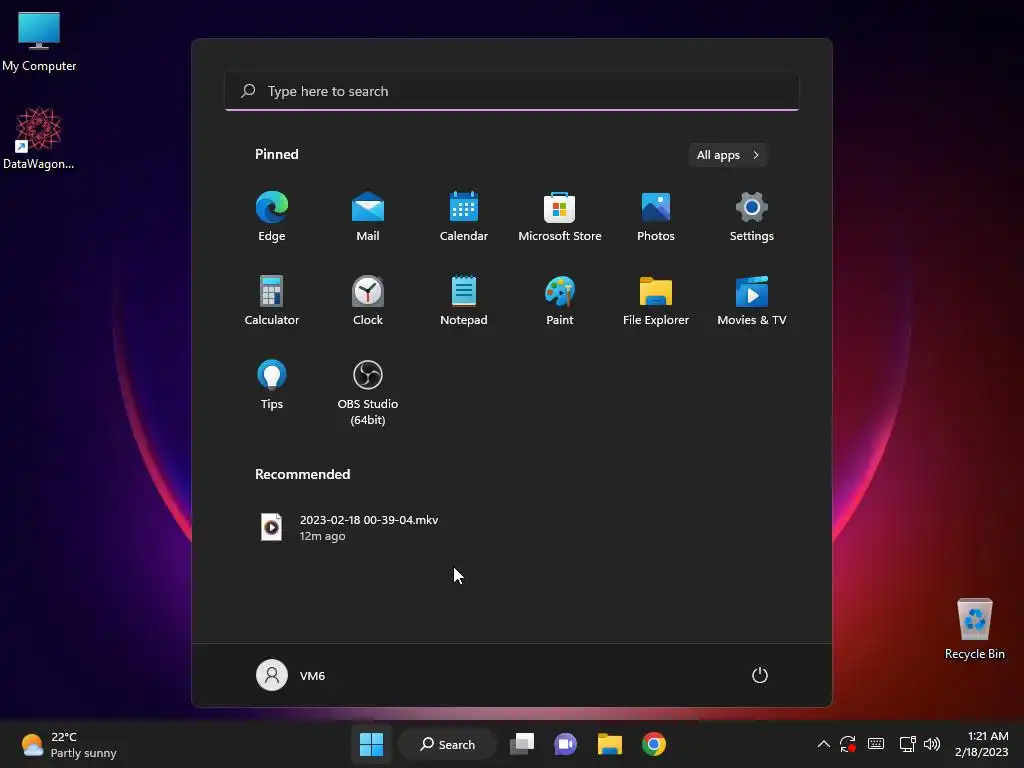Viewport: 1024px width, 768px height.
Task: Click the Power button in Start menu
Action: [760, 675]
